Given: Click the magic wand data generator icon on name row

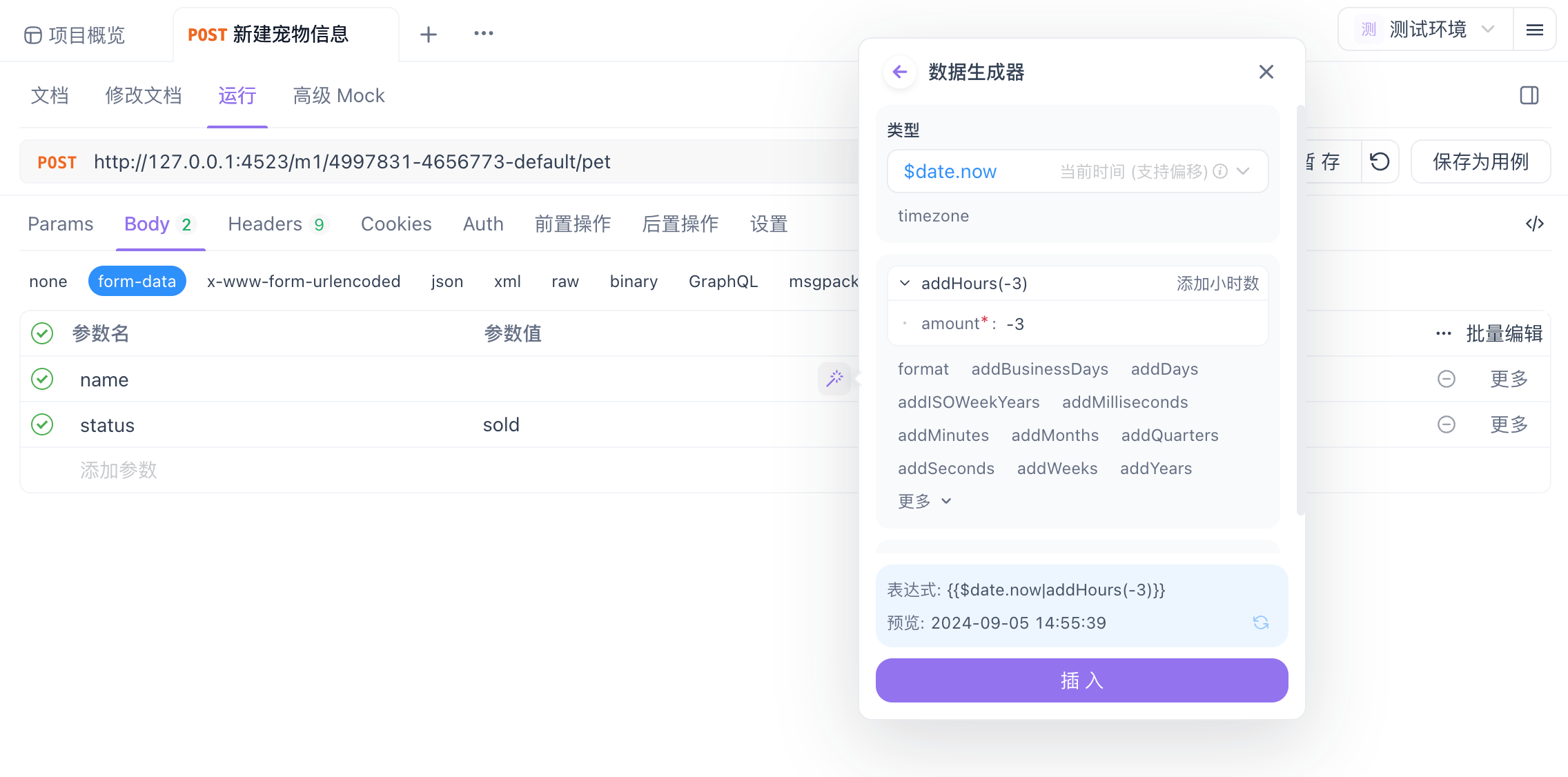Looking at the screenshot, I should click(x=835, y=379).
